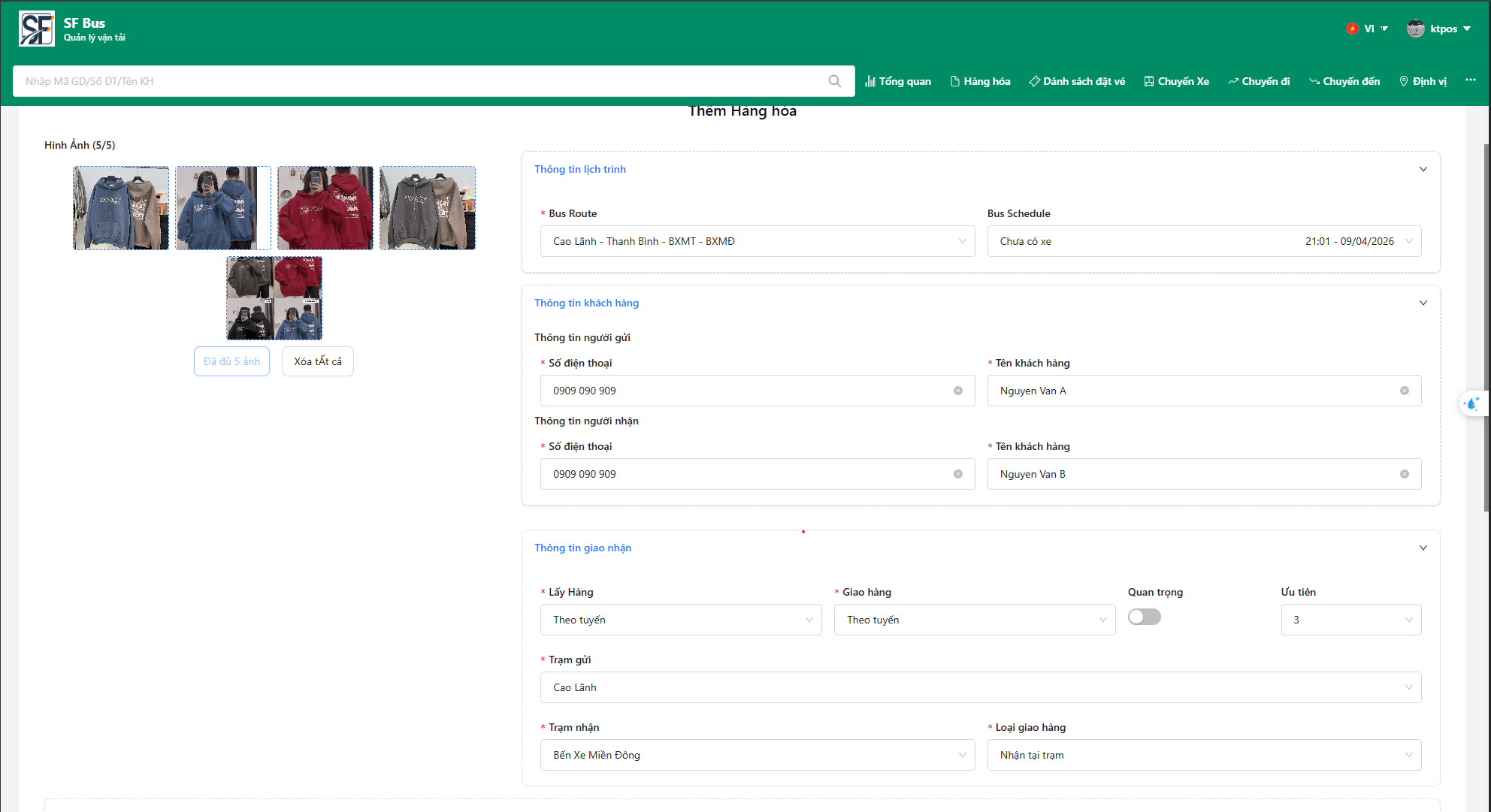Open the Ưu tiên priority dropdown
This screenshot has height=812, width=1491.
(x=1350, y=620)
